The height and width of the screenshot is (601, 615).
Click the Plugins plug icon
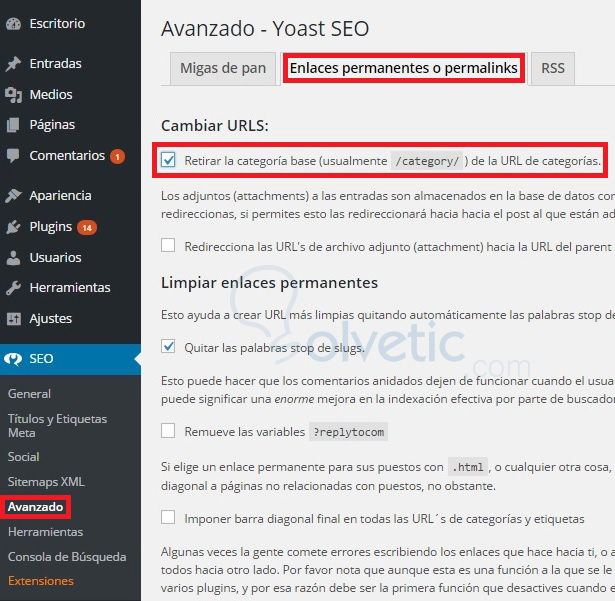[x=13, y=227]
